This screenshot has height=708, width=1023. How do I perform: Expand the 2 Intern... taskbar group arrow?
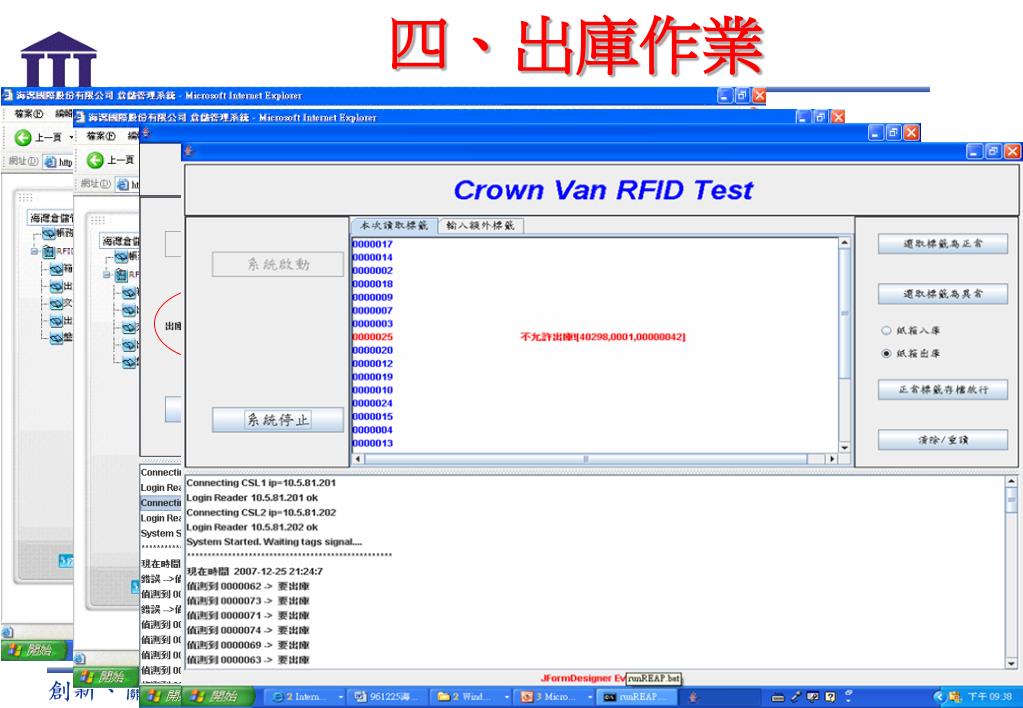341,697
